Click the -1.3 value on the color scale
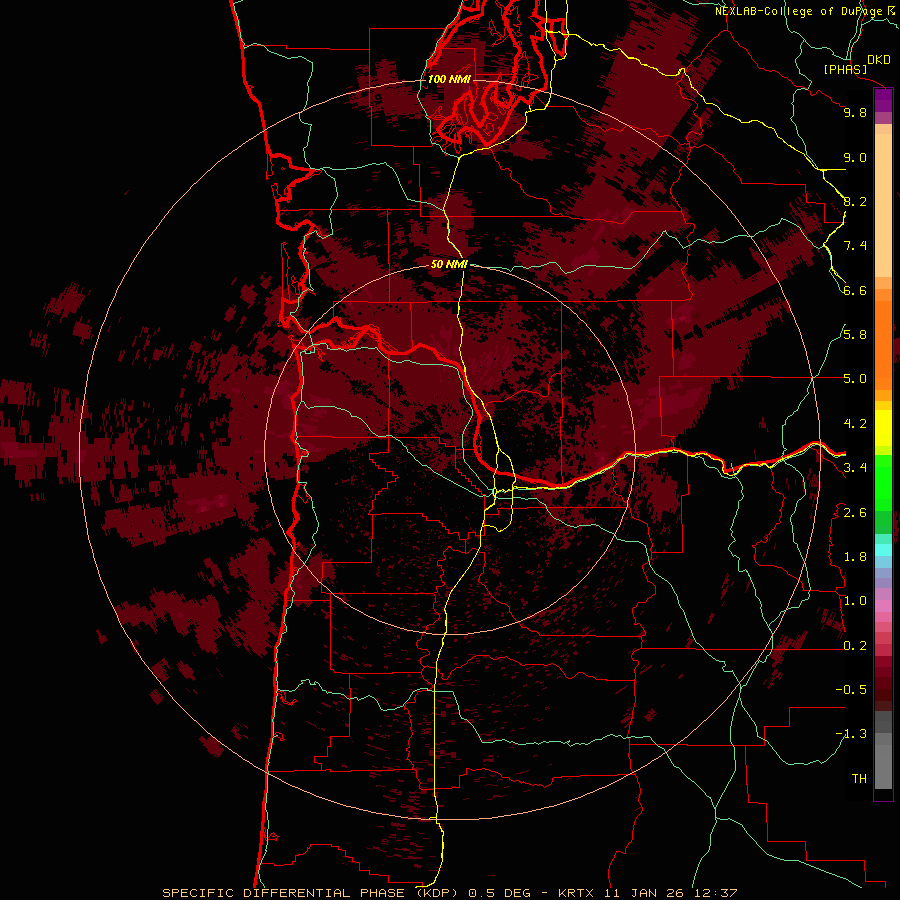Viewport: 900px width, 900px height. [x=851, y=734]
